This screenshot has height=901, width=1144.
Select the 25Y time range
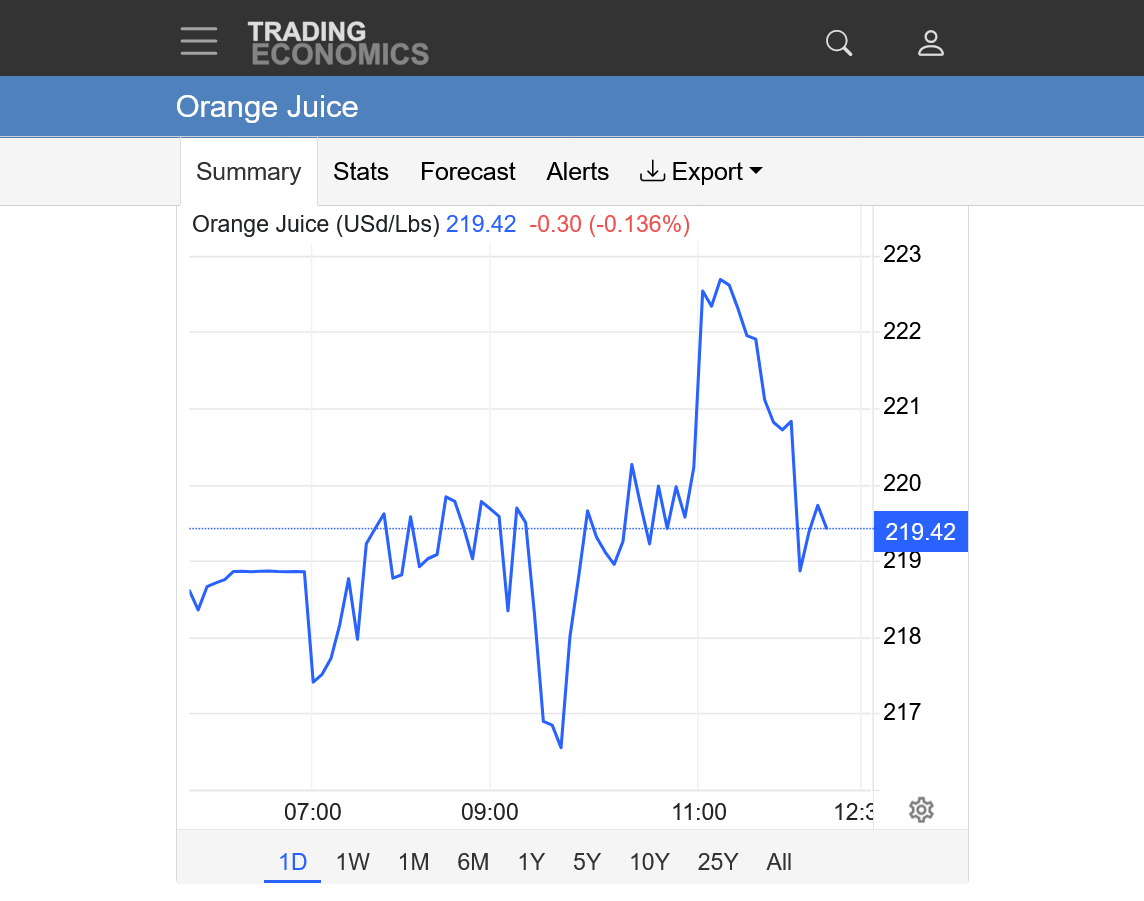click(x=717, y=862)
